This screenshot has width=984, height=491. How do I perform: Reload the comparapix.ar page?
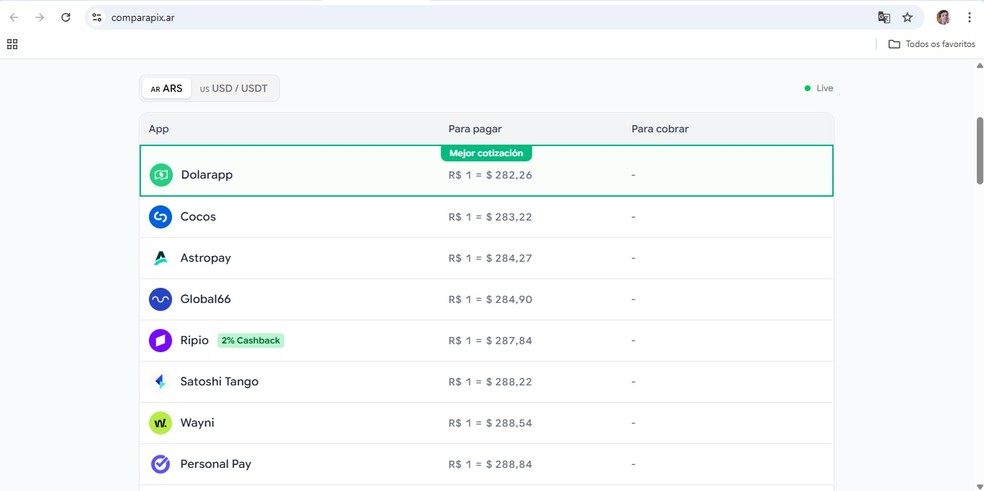pyautogui.click(x=66, y=17)
